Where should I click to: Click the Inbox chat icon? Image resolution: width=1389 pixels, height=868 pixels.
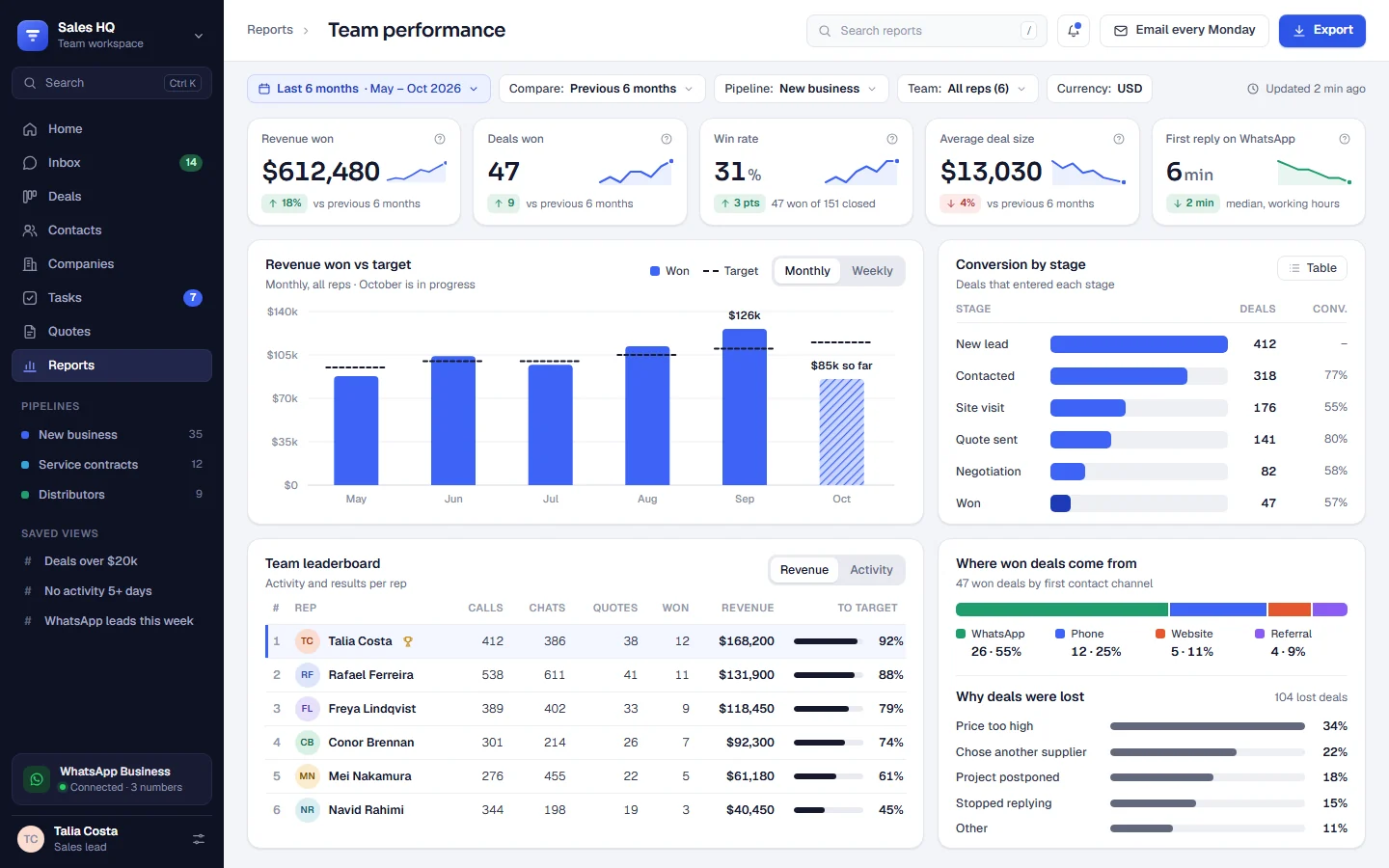(x=30, y=163)
